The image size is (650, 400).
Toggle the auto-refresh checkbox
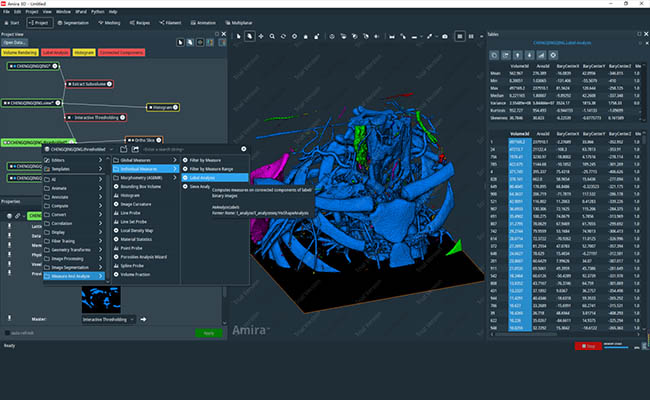[x=7, y=333]
